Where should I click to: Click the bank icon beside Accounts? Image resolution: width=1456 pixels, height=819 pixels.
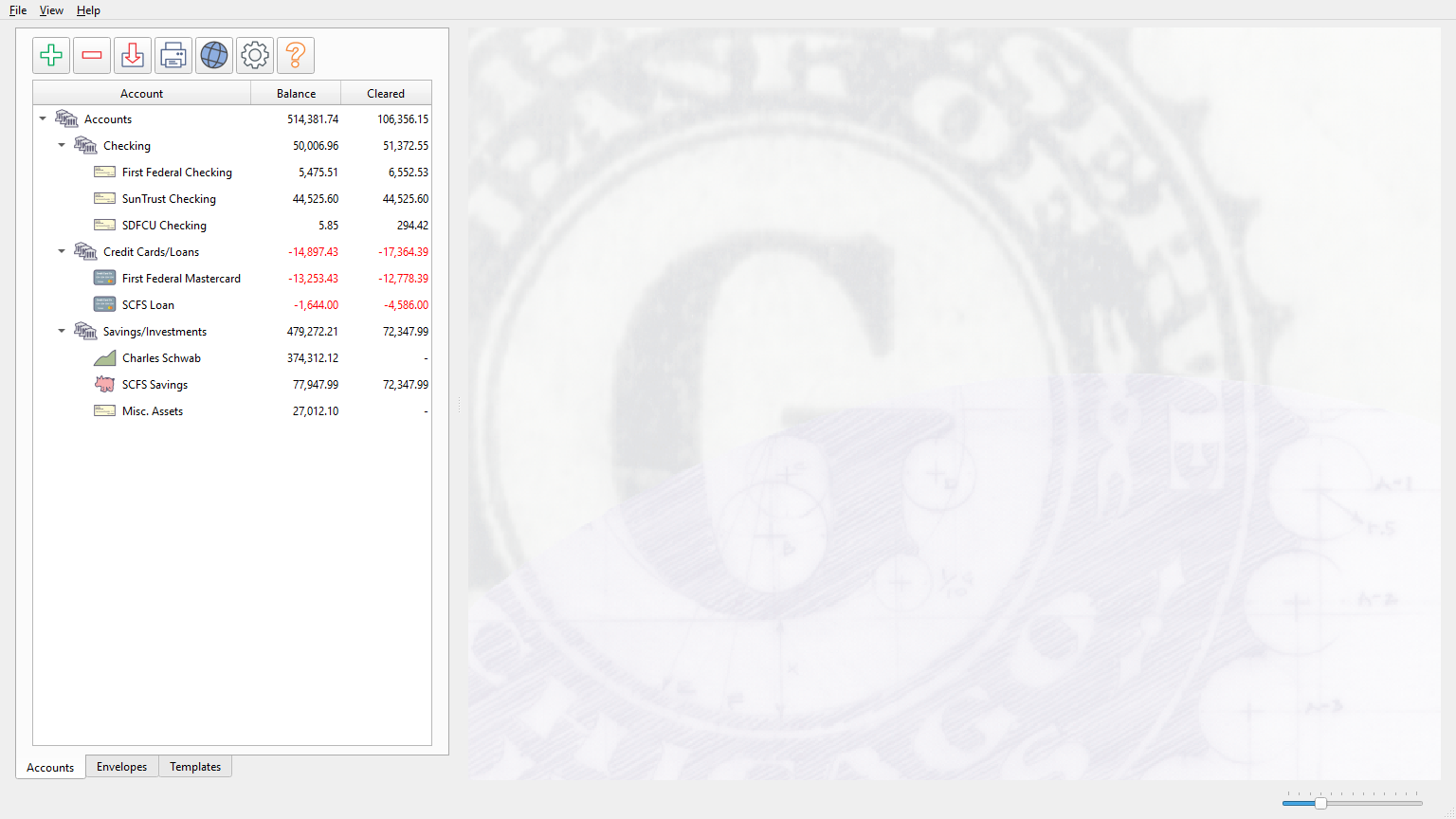click(x=66, y=118)
